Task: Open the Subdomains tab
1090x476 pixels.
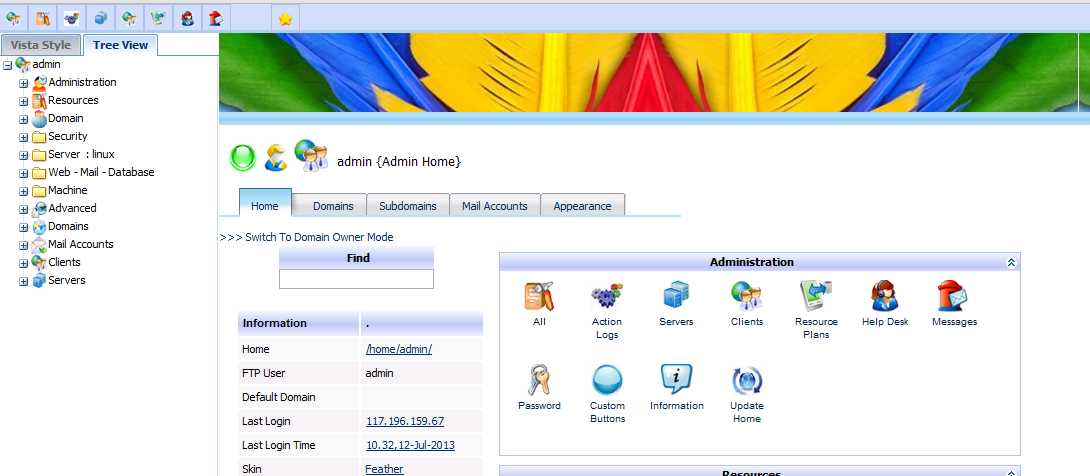Action: [x=407, y=206]
